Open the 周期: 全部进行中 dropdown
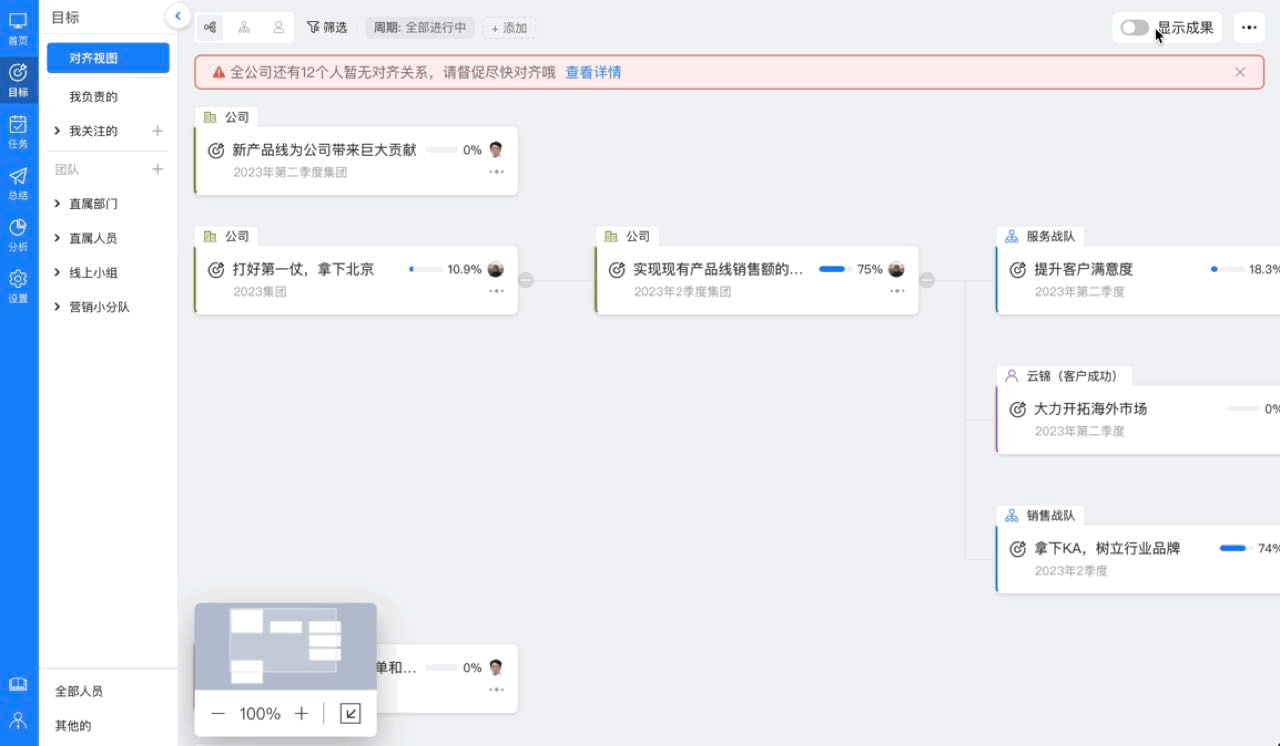1280x746 pixels. (420, 28)
